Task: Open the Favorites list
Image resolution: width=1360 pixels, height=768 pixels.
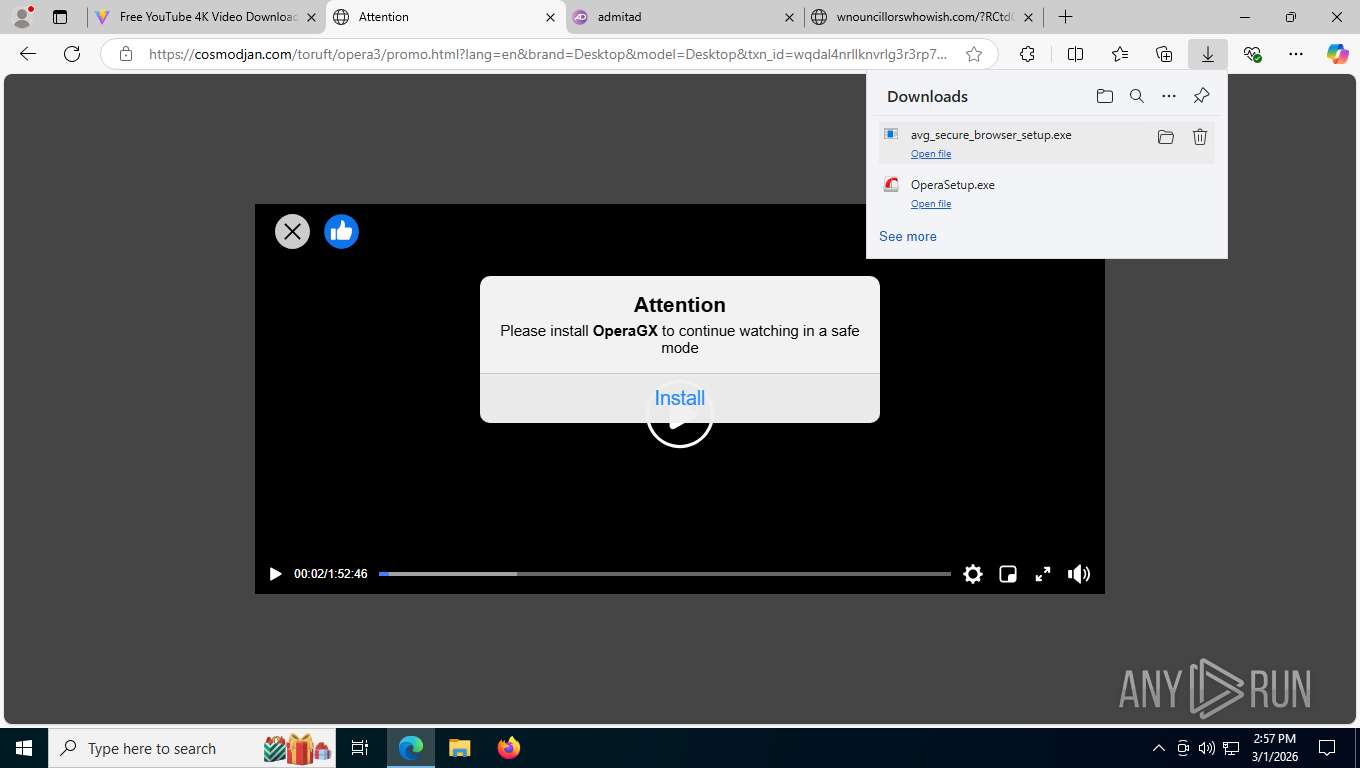Action: [1120, 54]
